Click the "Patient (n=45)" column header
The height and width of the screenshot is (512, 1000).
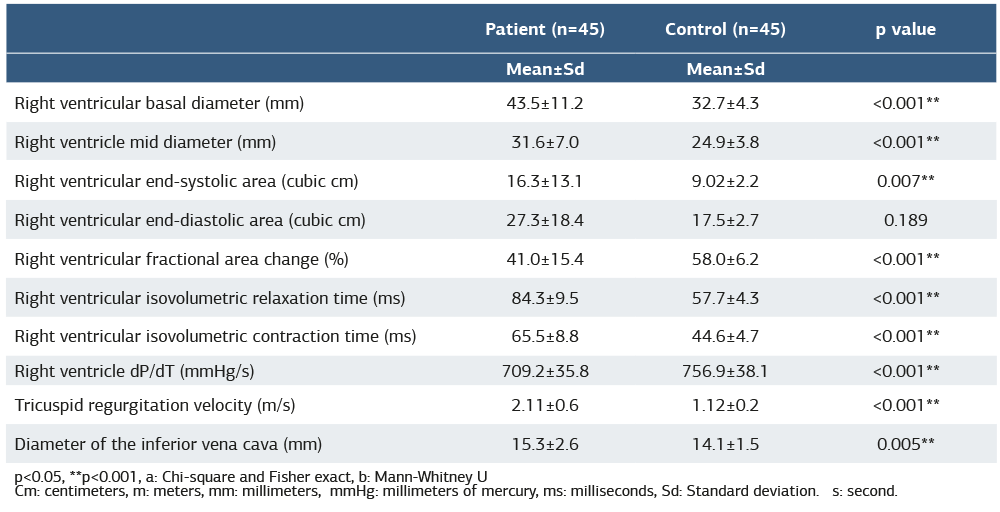pyautogui.click(x=545, y=29)
